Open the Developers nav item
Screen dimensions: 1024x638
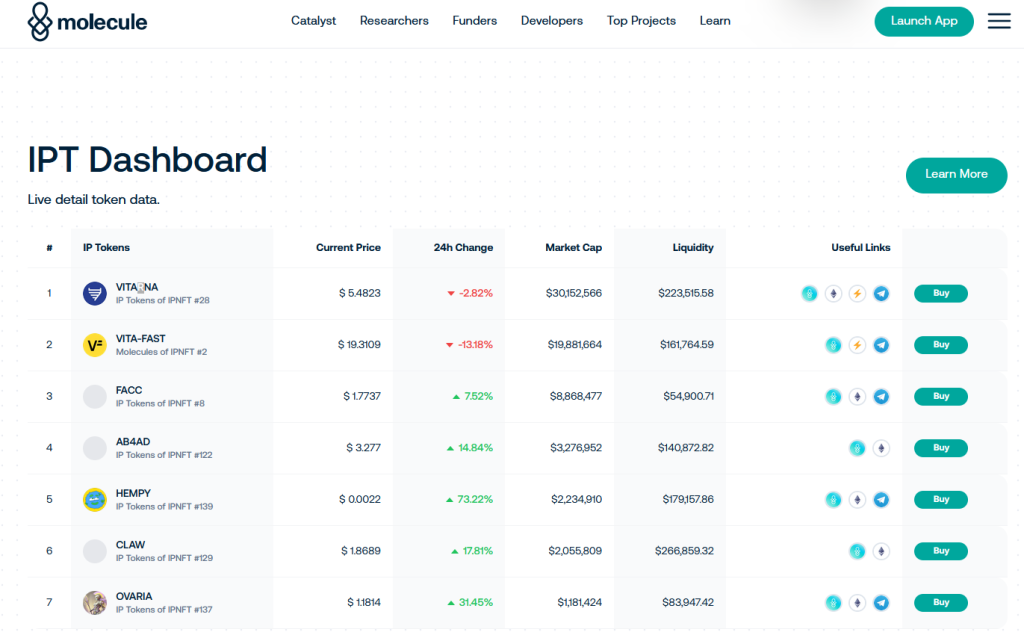(x=552, y=21)
